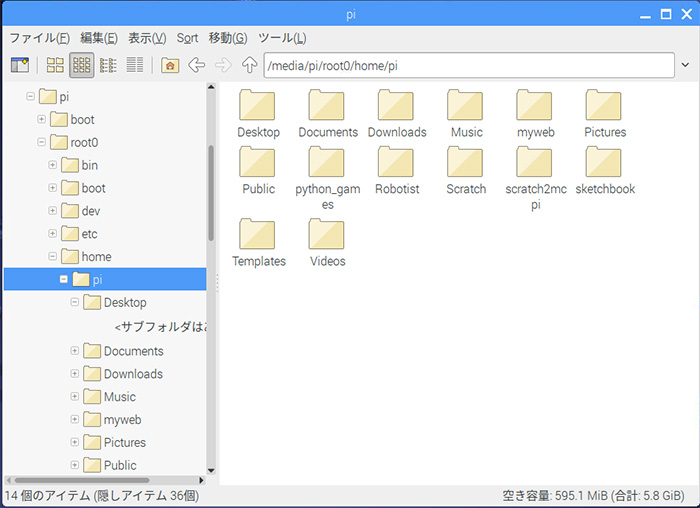Go up to the parent folder

(249, 66)
